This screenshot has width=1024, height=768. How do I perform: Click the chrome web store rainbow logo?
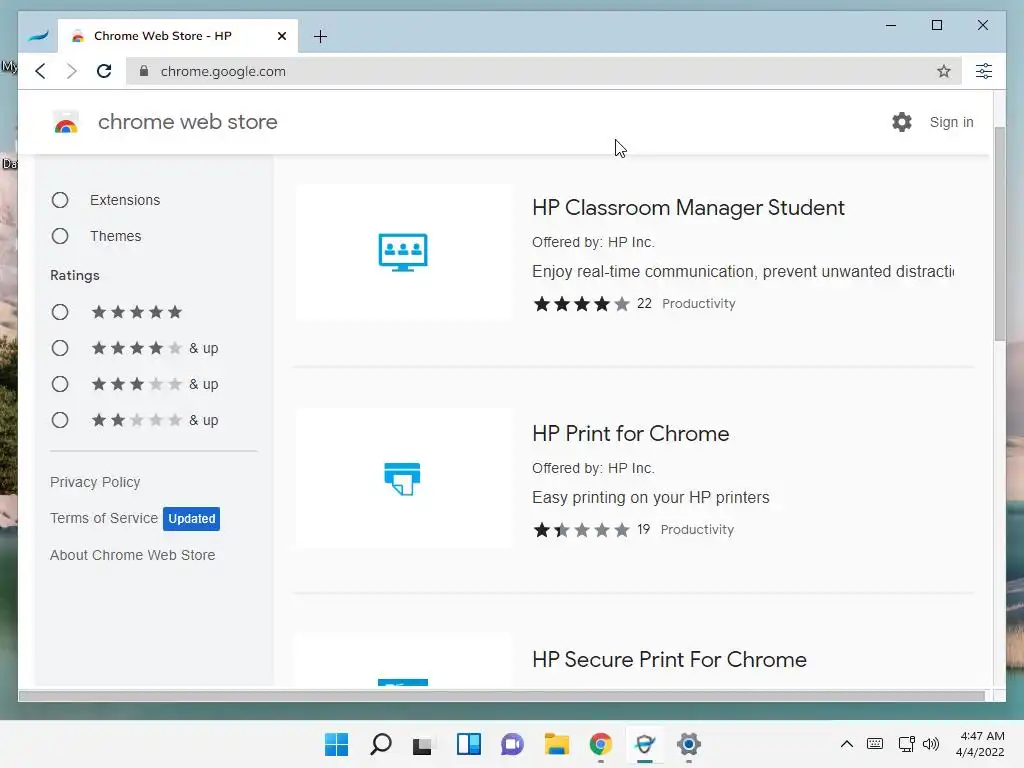pos(65,122)
